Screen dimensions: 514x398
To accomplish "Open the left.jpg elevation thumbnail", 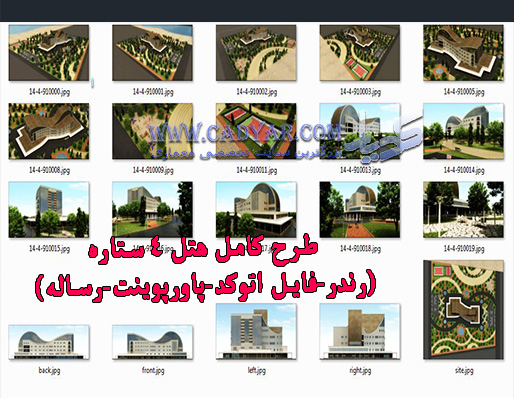I will pos(256,331).
